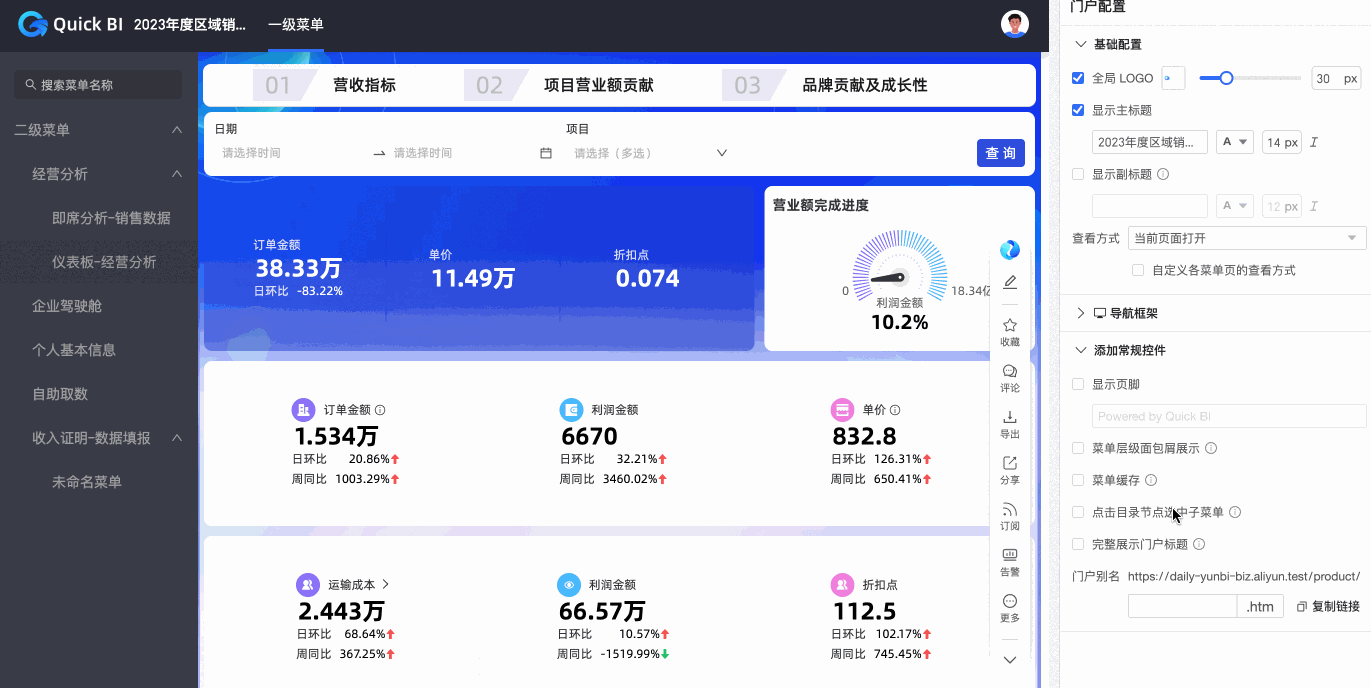Collapse the 二级菜单 sidebar group
The width and height of the screenshot is (1371, 688).
click(x=177, y=130)
